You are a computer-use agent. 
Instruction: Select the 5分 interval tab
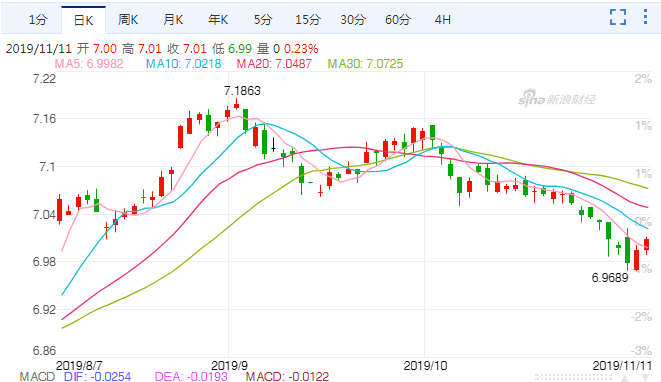(x=263, y=20)
